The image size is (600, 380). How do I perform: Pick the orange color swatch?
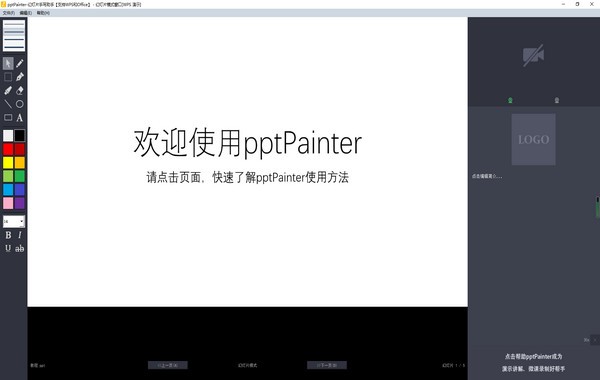click(20, 163)
